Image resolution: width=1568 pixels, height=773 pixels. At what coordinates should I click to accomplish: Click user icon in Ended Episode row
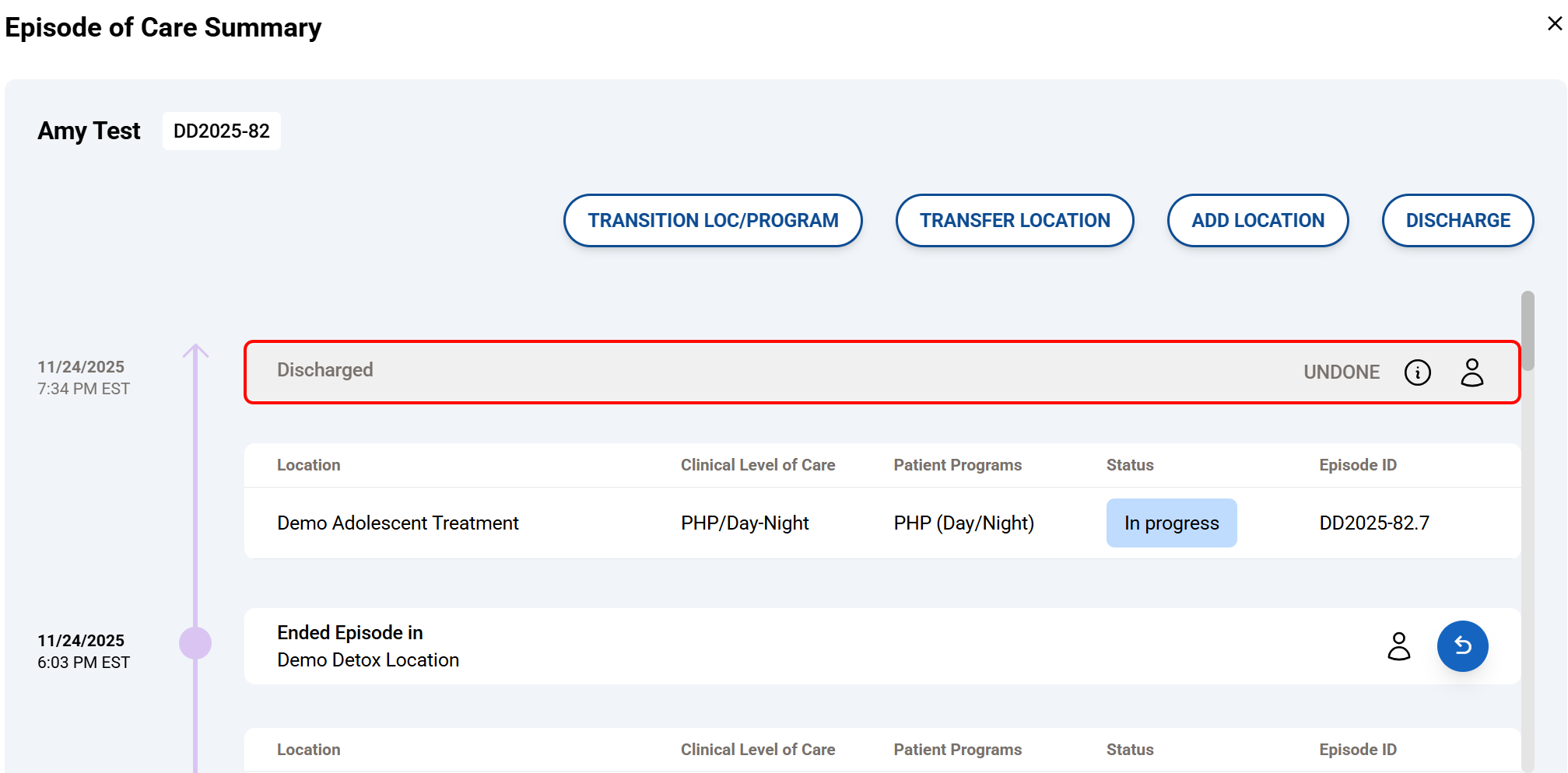point(1398,646)
